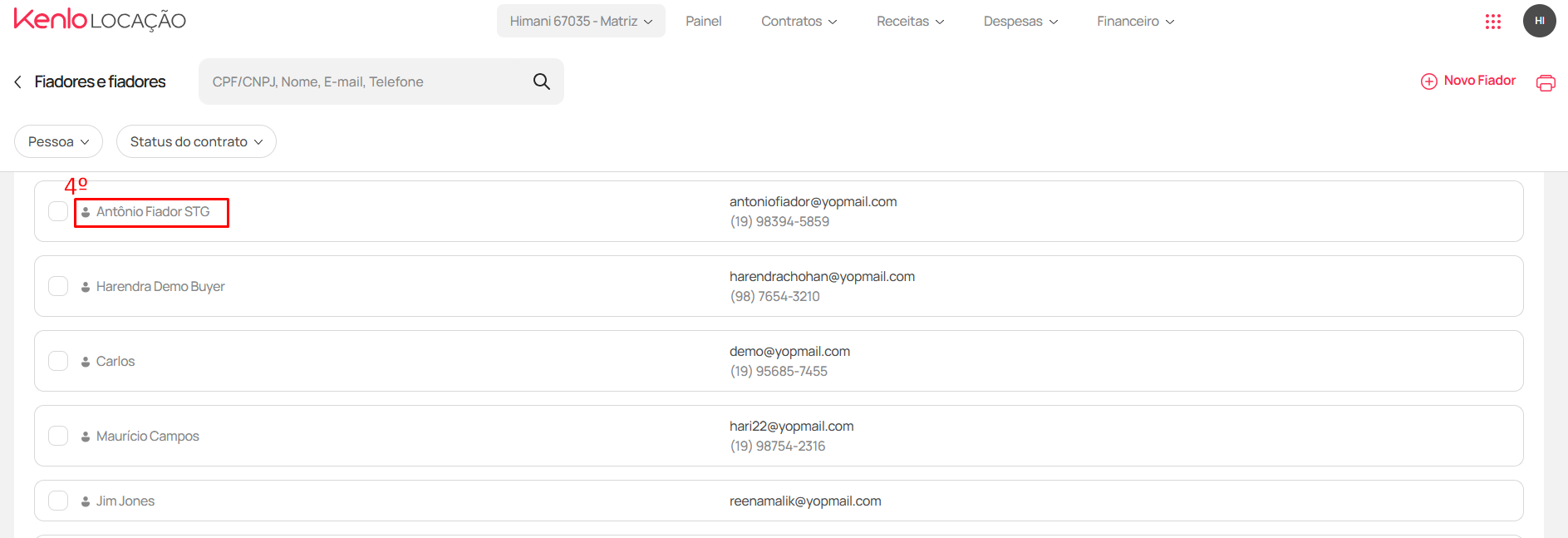Open the Himani 67035 - Matriz dropdown

581,21
